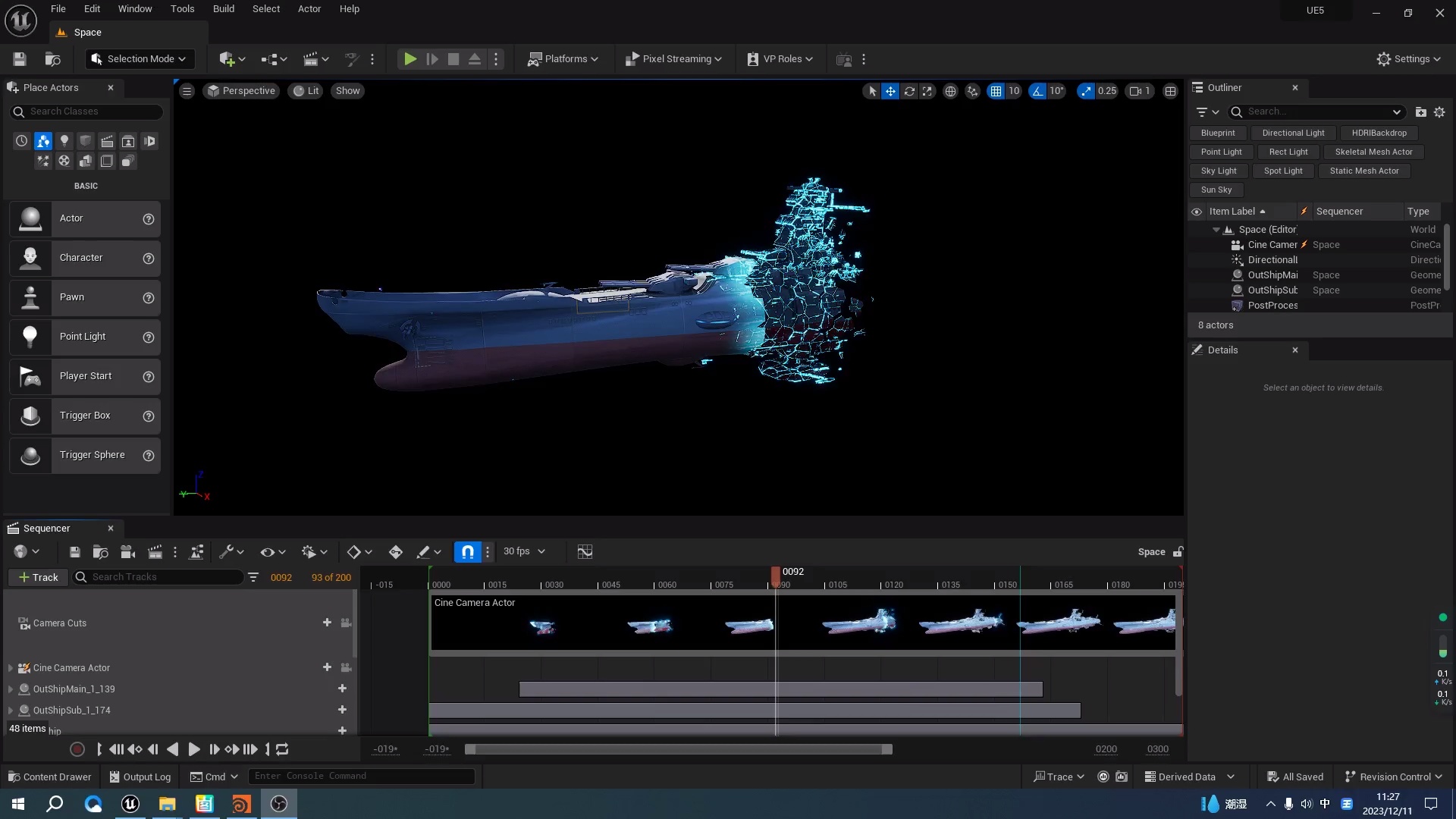Select the Point Light in Place Actors
This screenshot has height=819, width=1456.
coord(84,337)
